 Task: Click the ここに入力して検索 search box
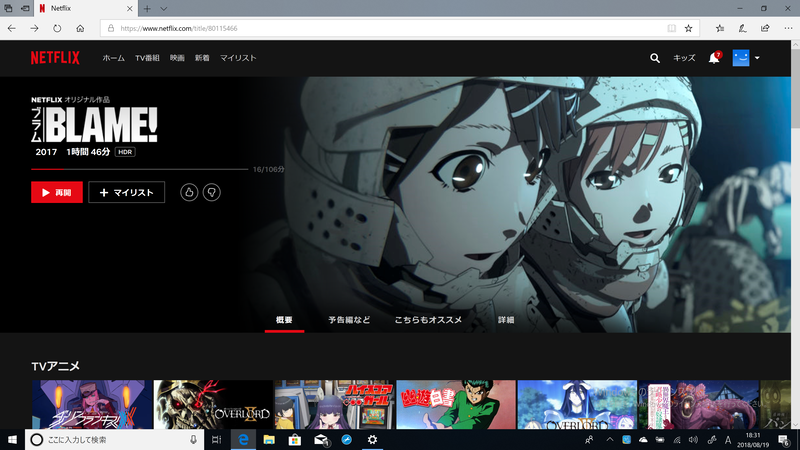(x=114, y=440)
